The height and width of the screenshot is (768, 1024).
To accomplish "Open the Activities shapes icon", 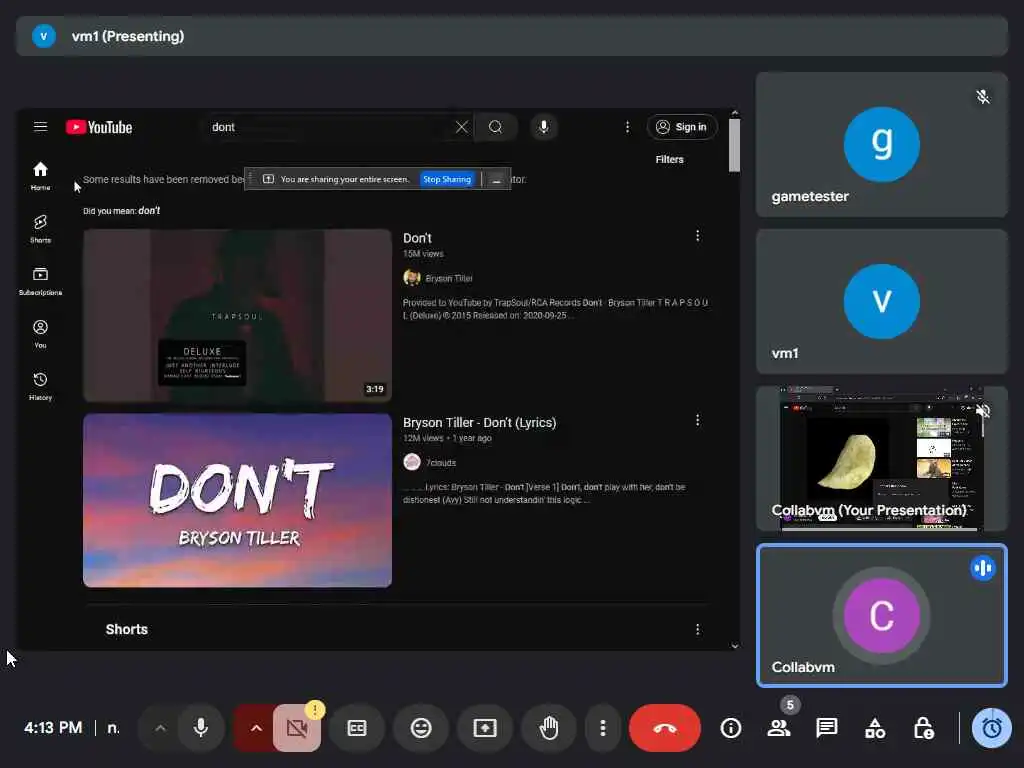I will pos(875,728).
